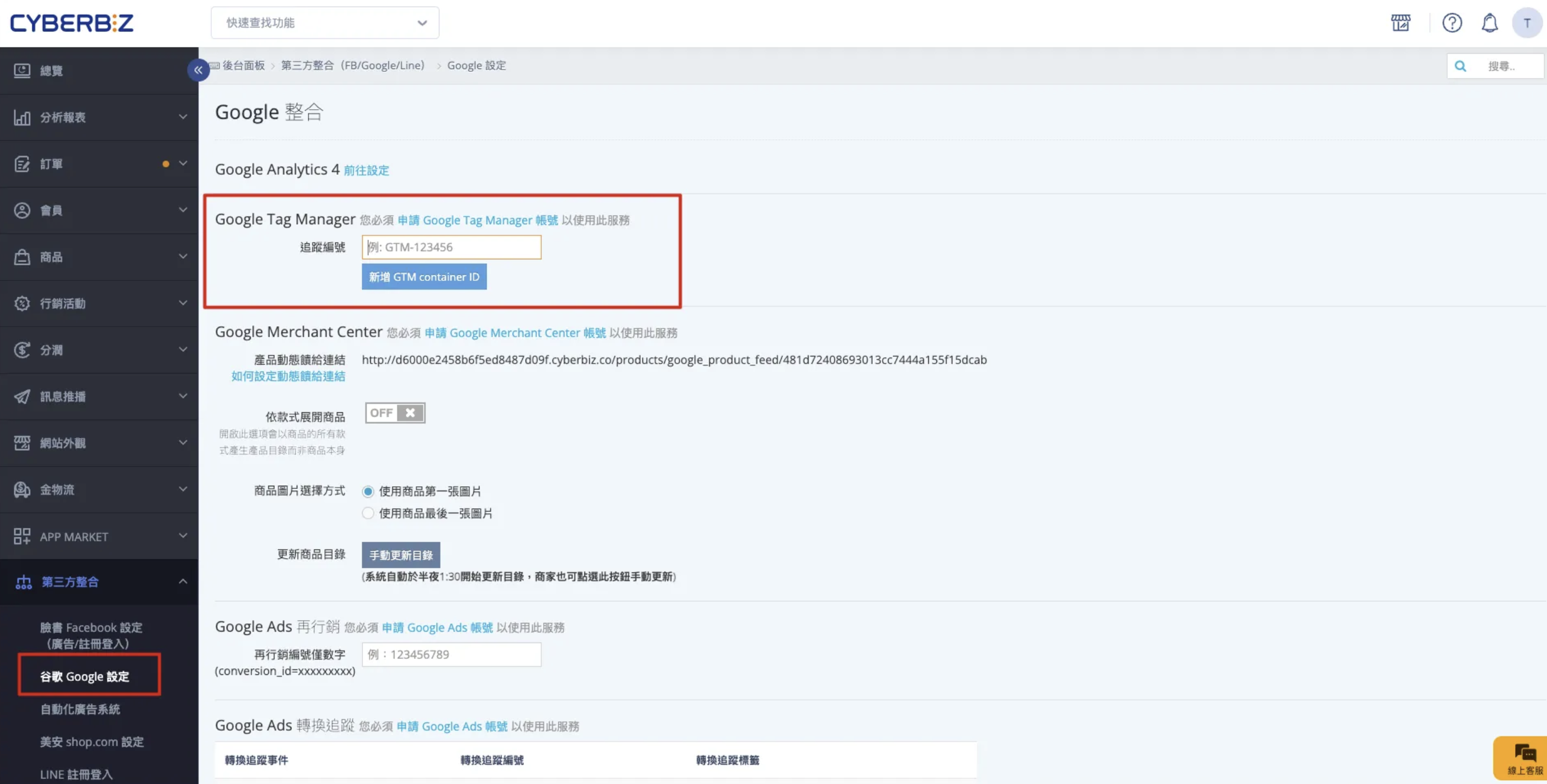
Task: Click breadcrumb 第三方整合 (FB/Google/Line)
Action: coord(353,65)
